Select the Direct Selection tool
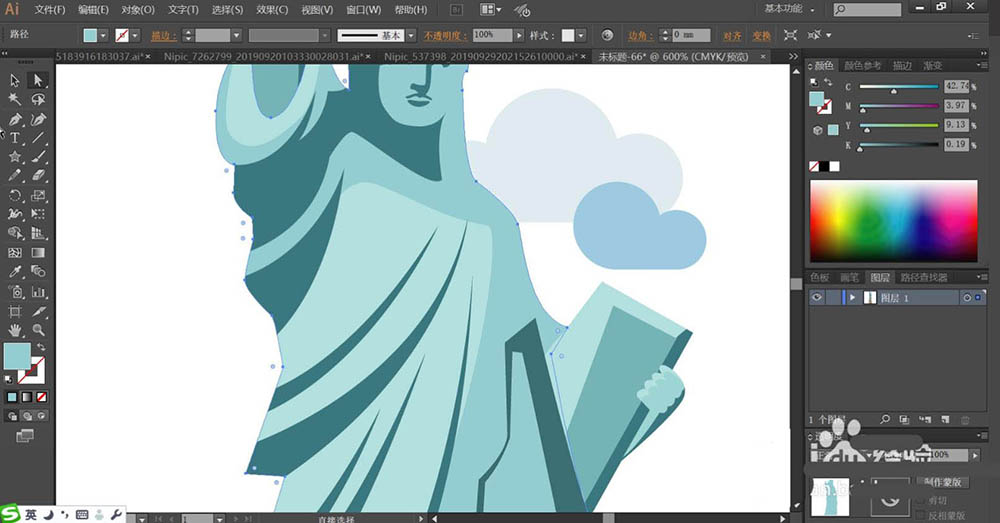The width and height of the screenshot is (1000, 523). tap(38, 80)
